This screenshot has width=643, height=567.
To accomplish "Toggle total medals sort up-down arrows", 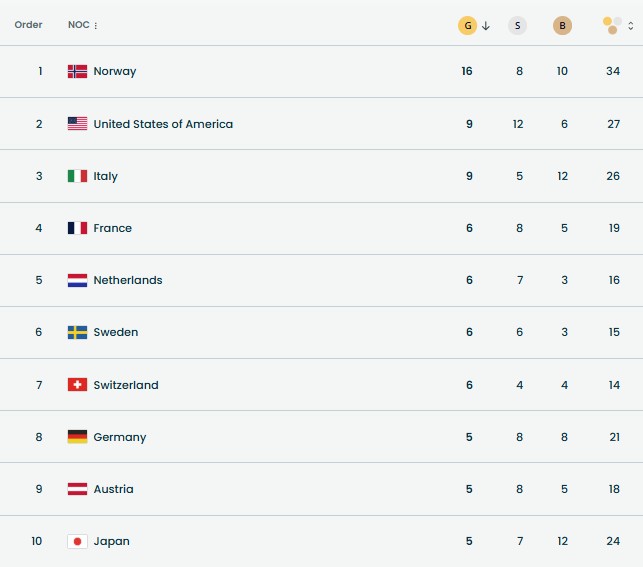I will [x=631, y=26].
